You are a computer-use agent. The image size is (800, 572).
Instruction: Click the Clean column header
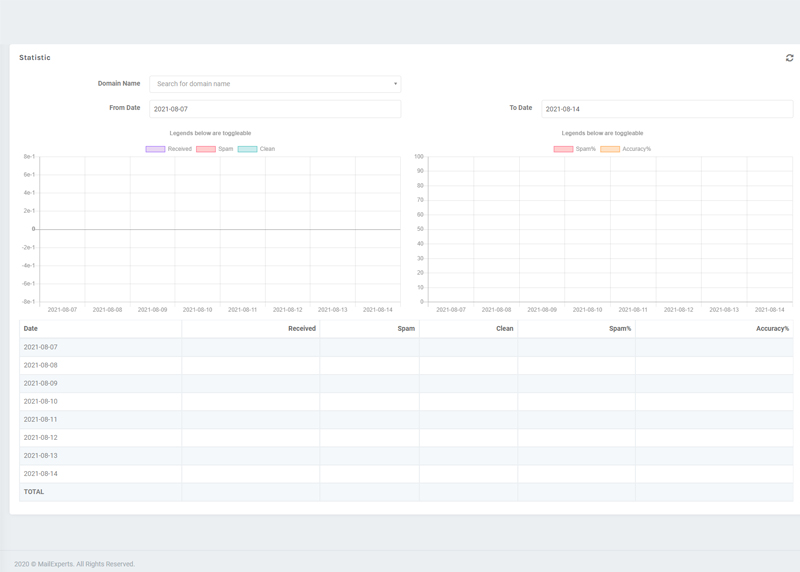(504, 328)
